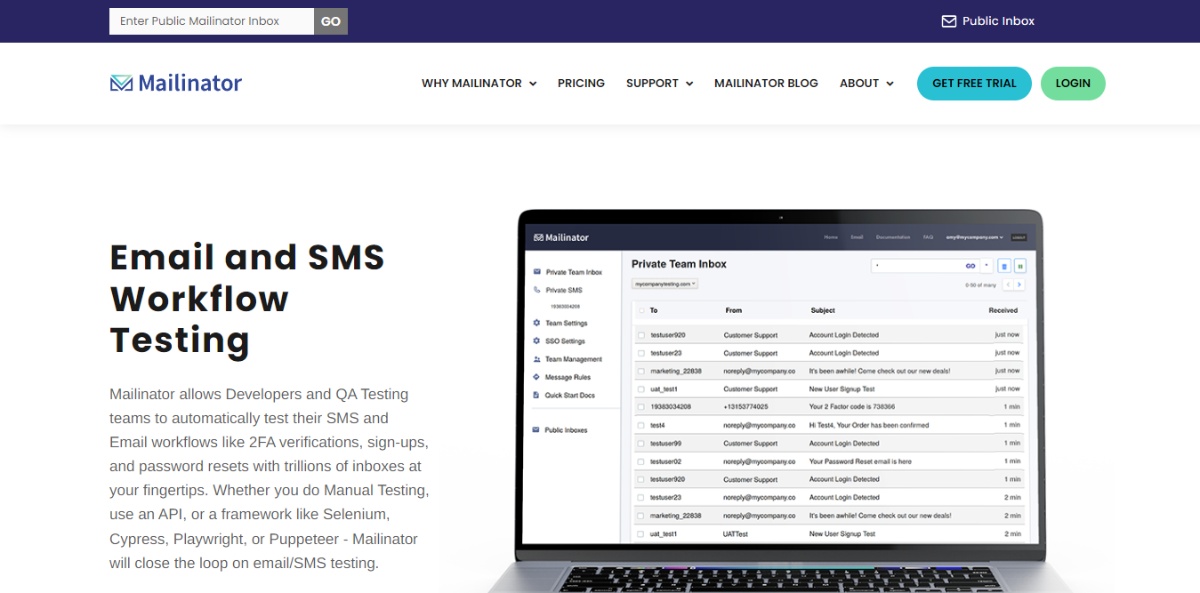Select FAQ in the laptop screenshot header
Screen dimensions: 1200x593
[x=928, y=237]
